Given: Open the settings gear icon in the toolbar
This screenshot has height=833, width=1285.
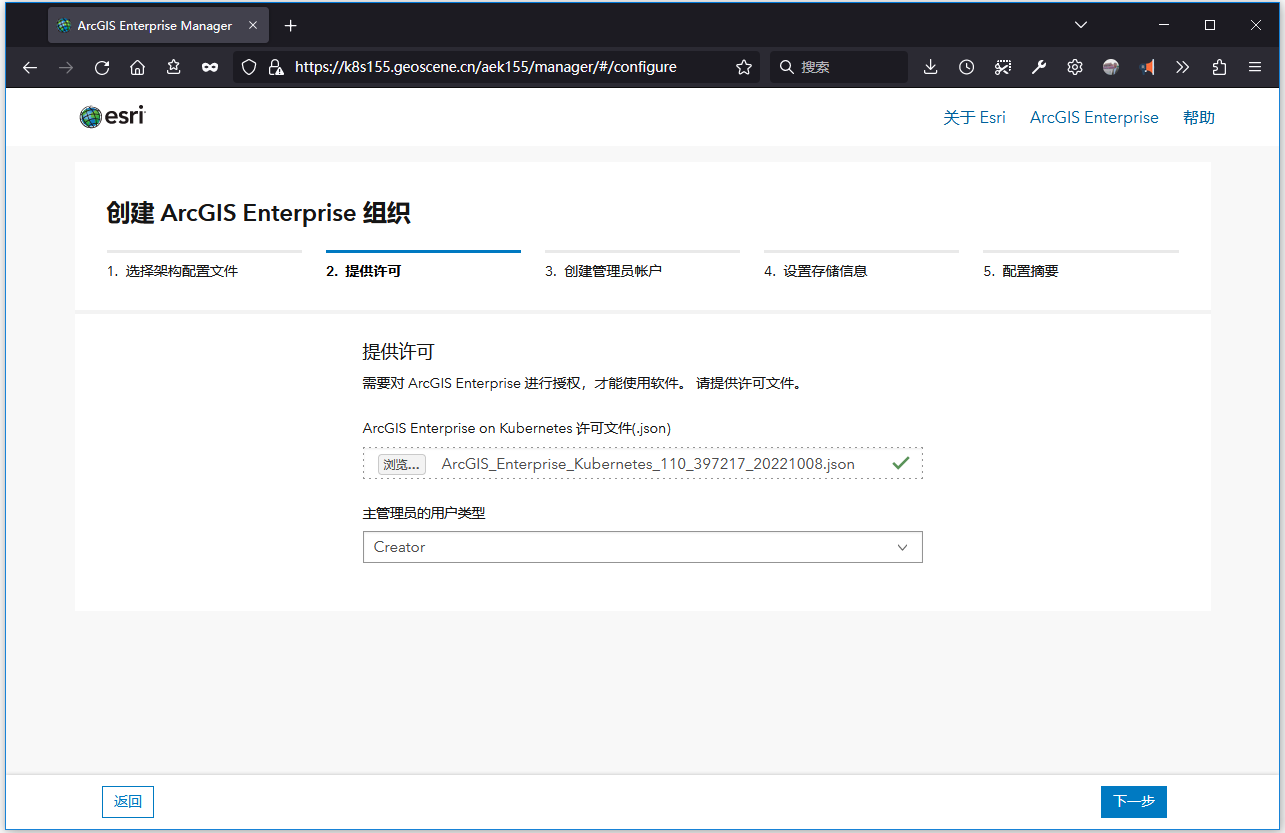Looking at the screenshot, I should point(1075,67).
